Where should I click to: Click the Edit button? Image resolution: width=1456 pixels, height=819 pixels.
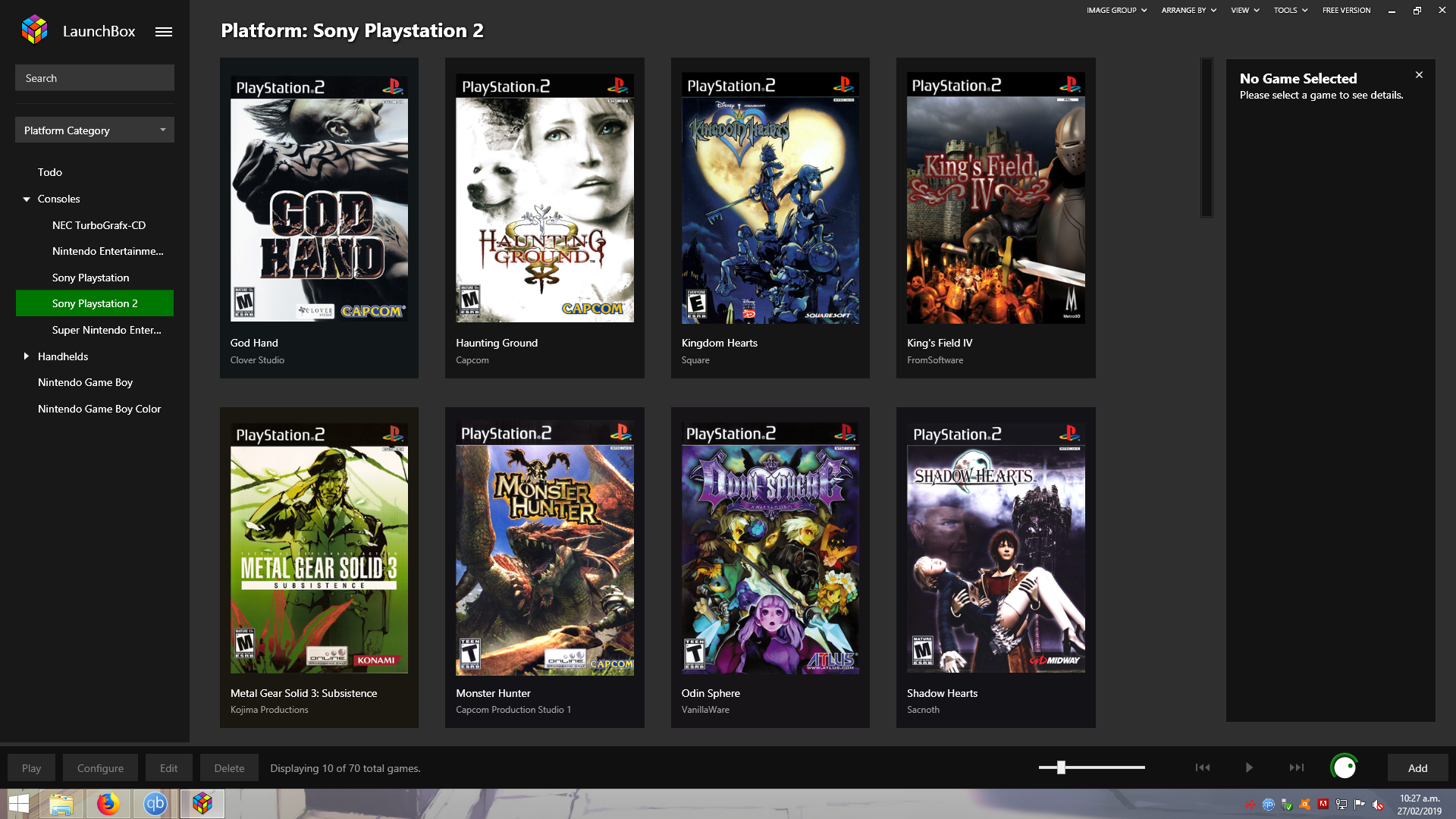168,768
